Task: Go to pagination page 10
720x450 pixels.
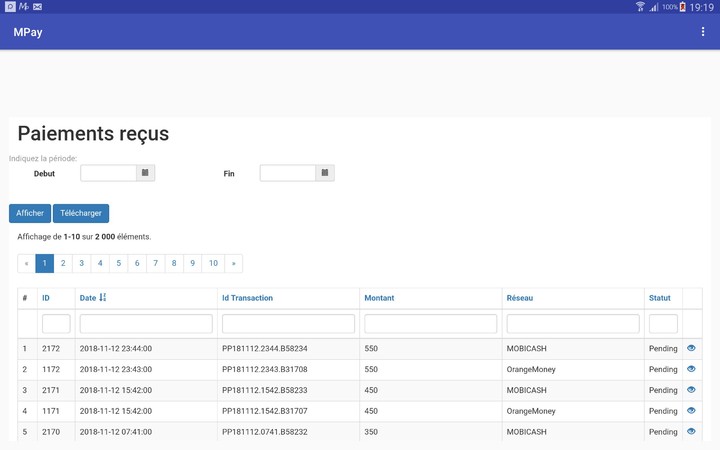Action: (213, 263)
